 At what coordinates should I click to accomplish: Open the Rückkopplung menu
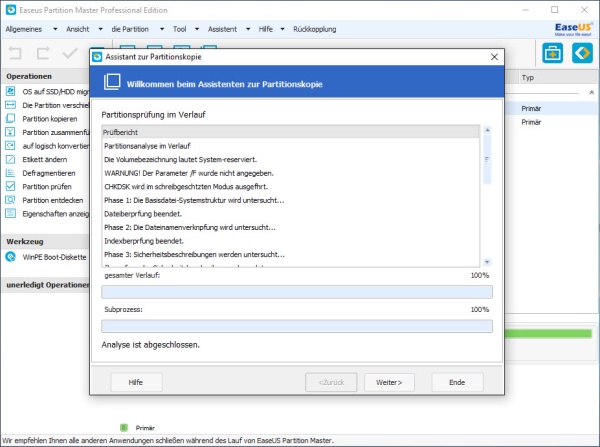[x=315, y=29]
